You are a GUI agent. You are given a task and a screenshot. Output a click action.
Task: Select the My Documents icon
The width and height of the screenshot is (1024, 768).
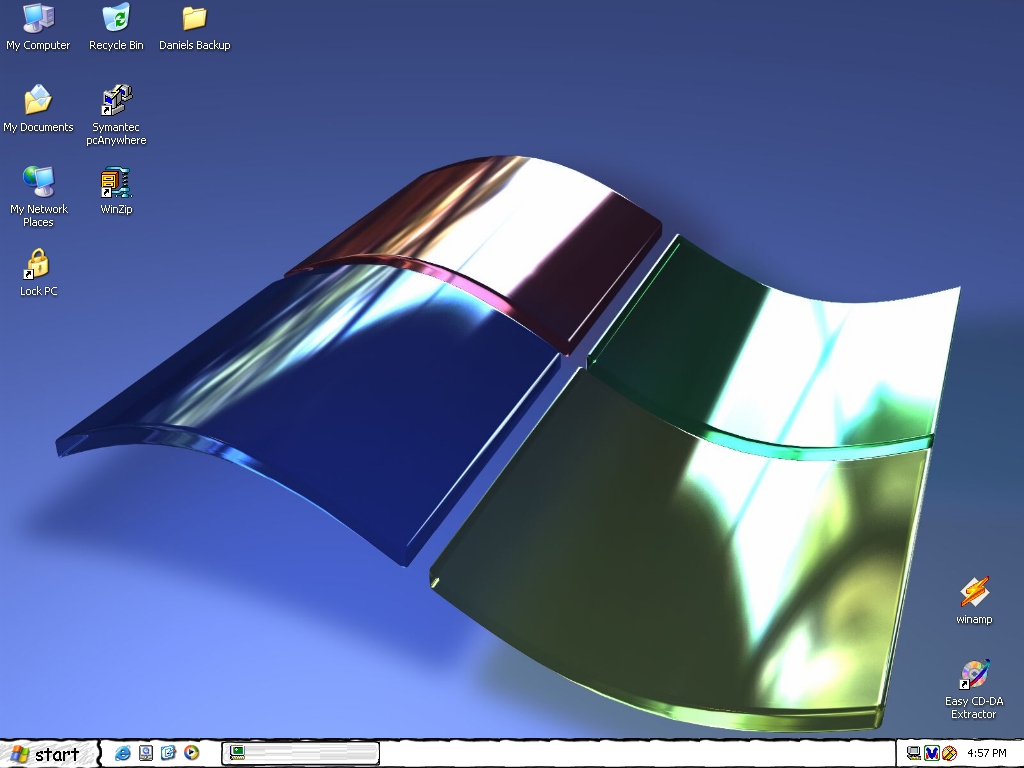38,101
